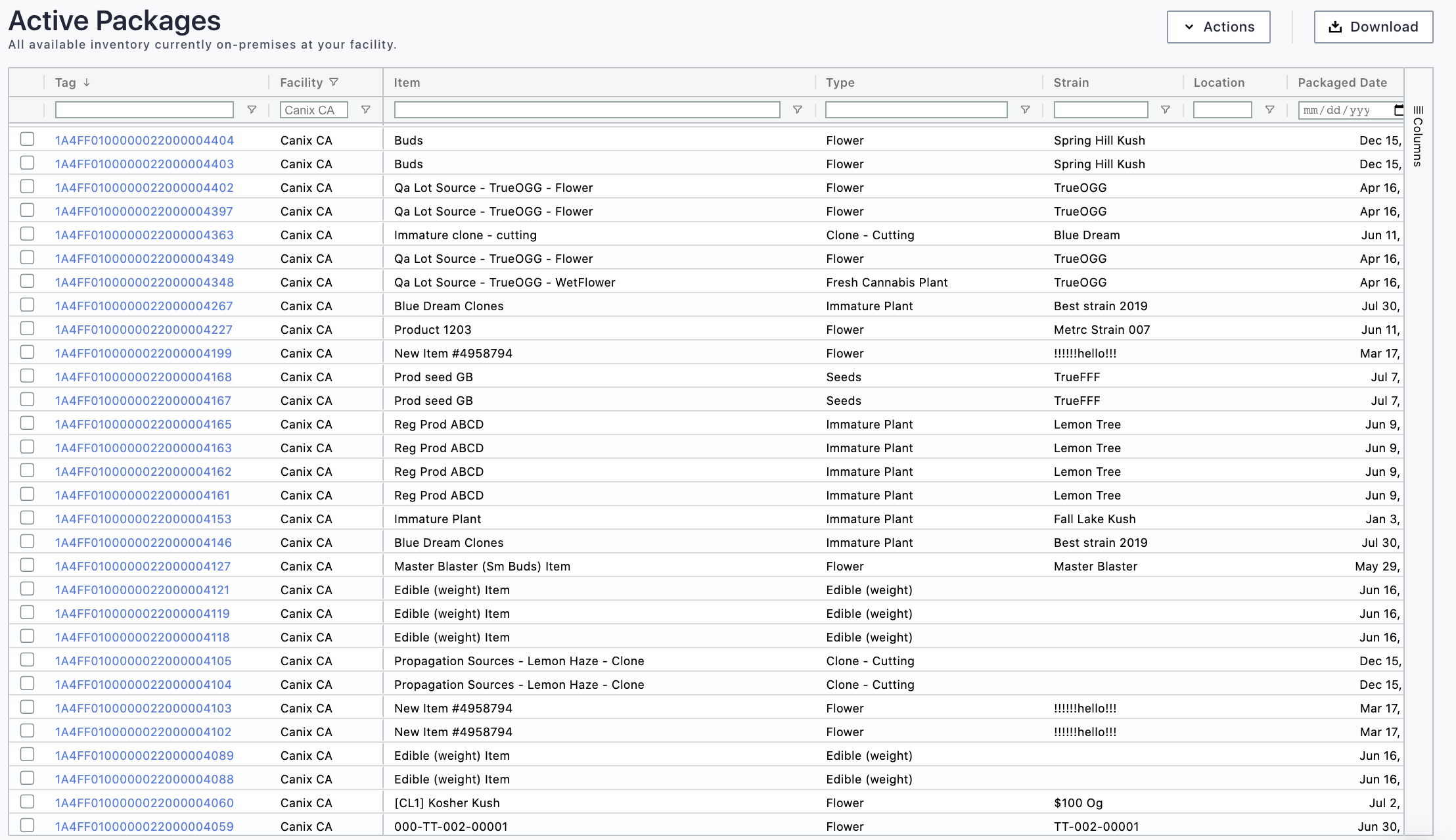Click the Location column filter funnel icon

click(x=1269, y=110)
